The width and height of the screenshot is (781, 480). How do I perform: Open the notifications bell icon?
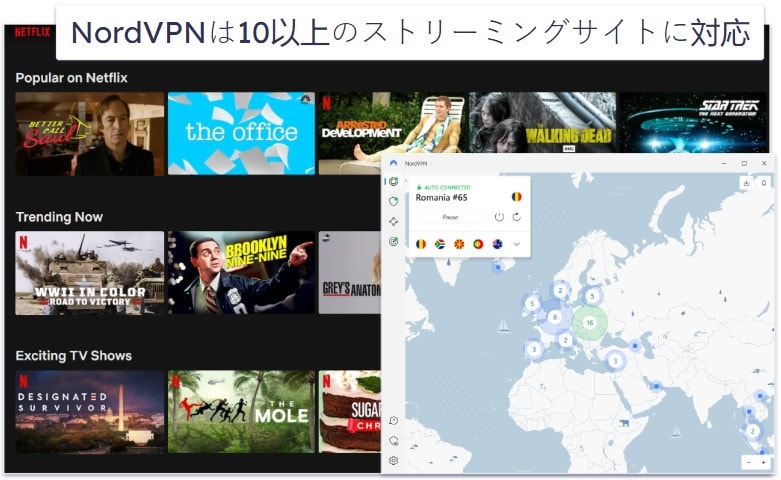[764, 183]
